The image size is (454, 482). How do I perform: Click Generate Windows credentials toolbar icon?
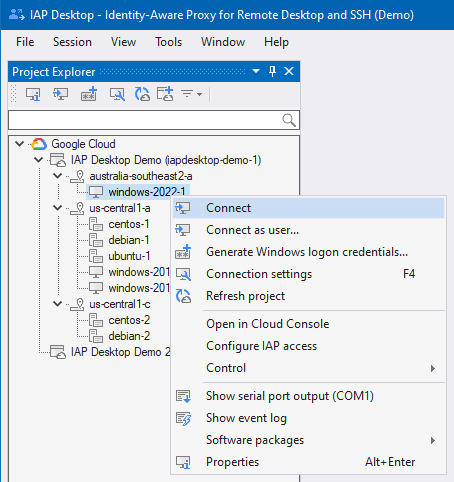89,94
